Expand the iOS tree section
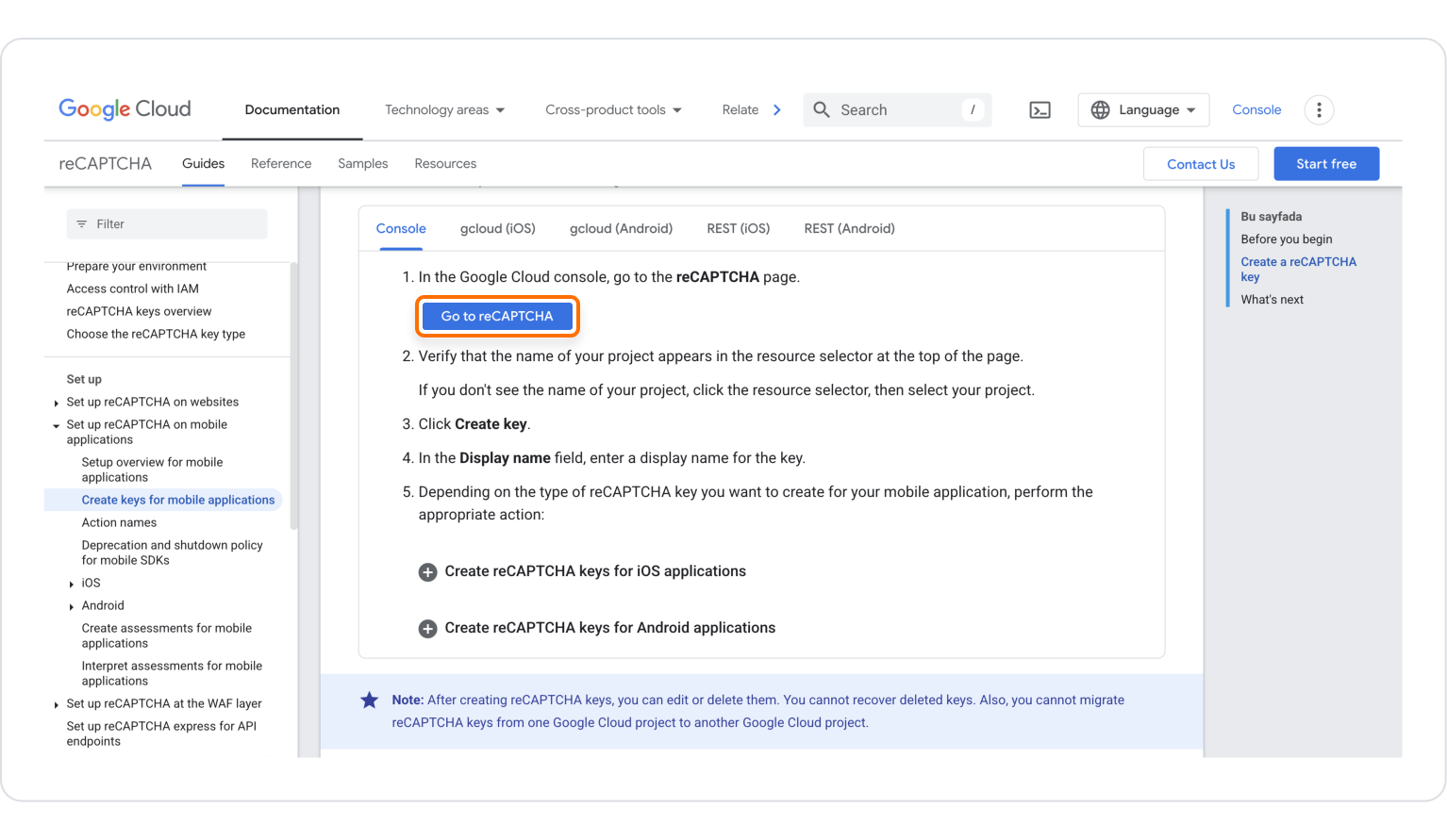This screenshot has width=1447, height=840. point(72,585)
